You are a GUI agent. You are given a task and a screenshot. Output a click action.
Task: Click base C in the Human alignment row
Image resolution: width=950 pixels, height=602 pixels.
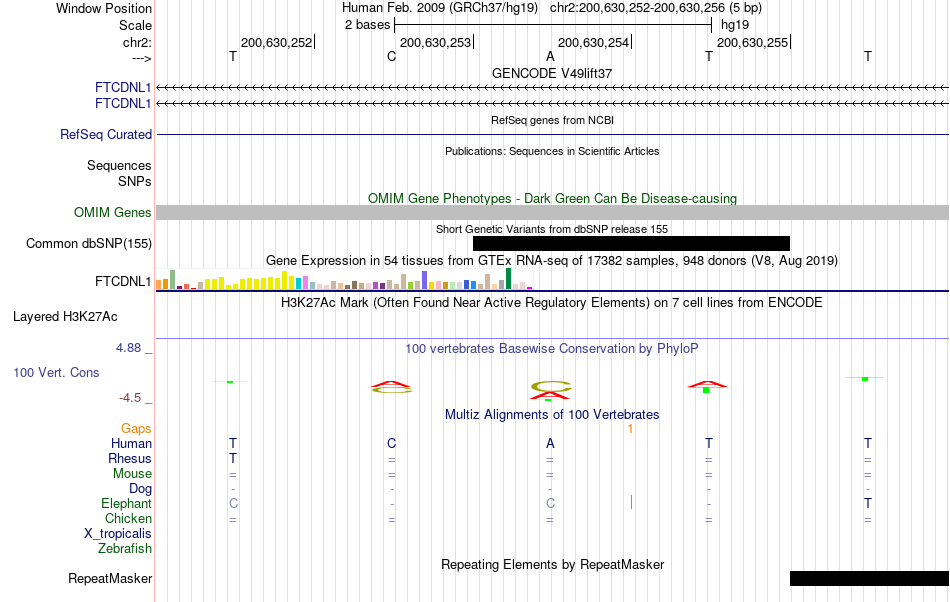pyautogui.click(x=391, y=444)
